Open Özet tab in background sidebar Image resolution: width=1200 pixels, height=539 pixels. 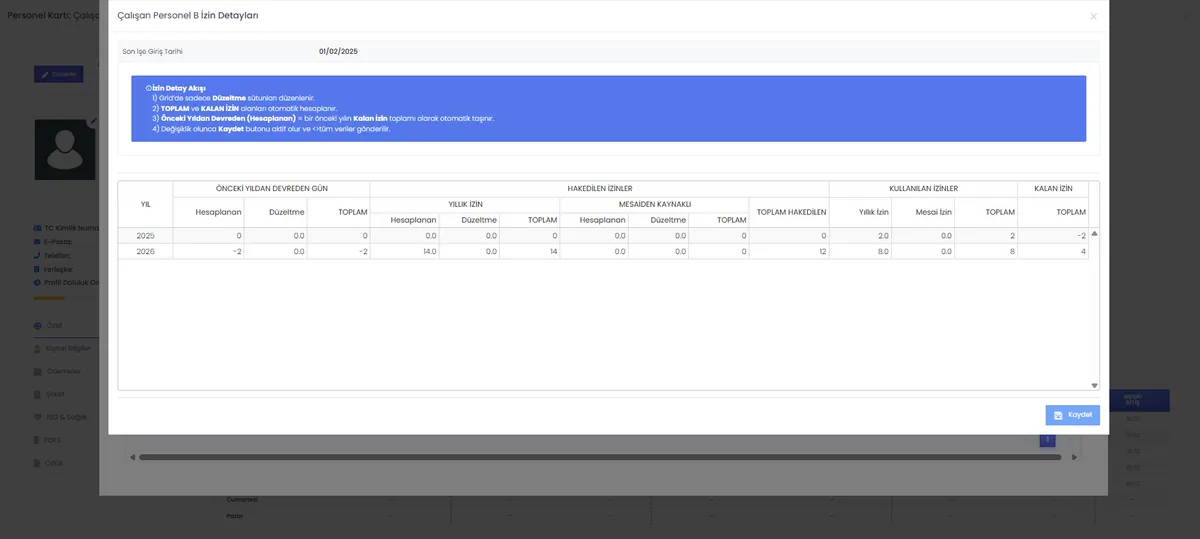click(54, 325)
